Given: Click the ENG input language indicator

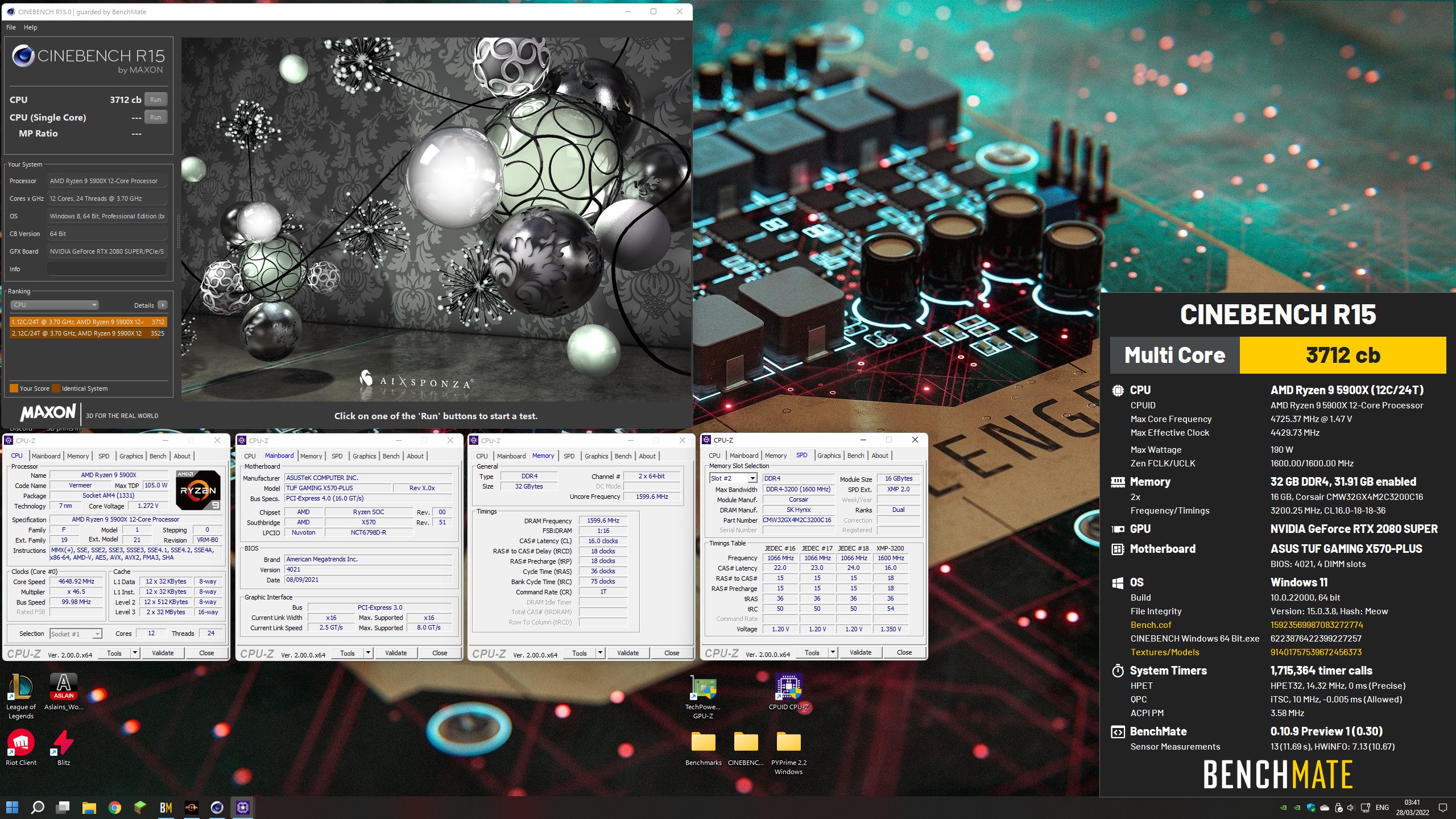Looking at the screenshot, I should click(x=1383, y=808).
